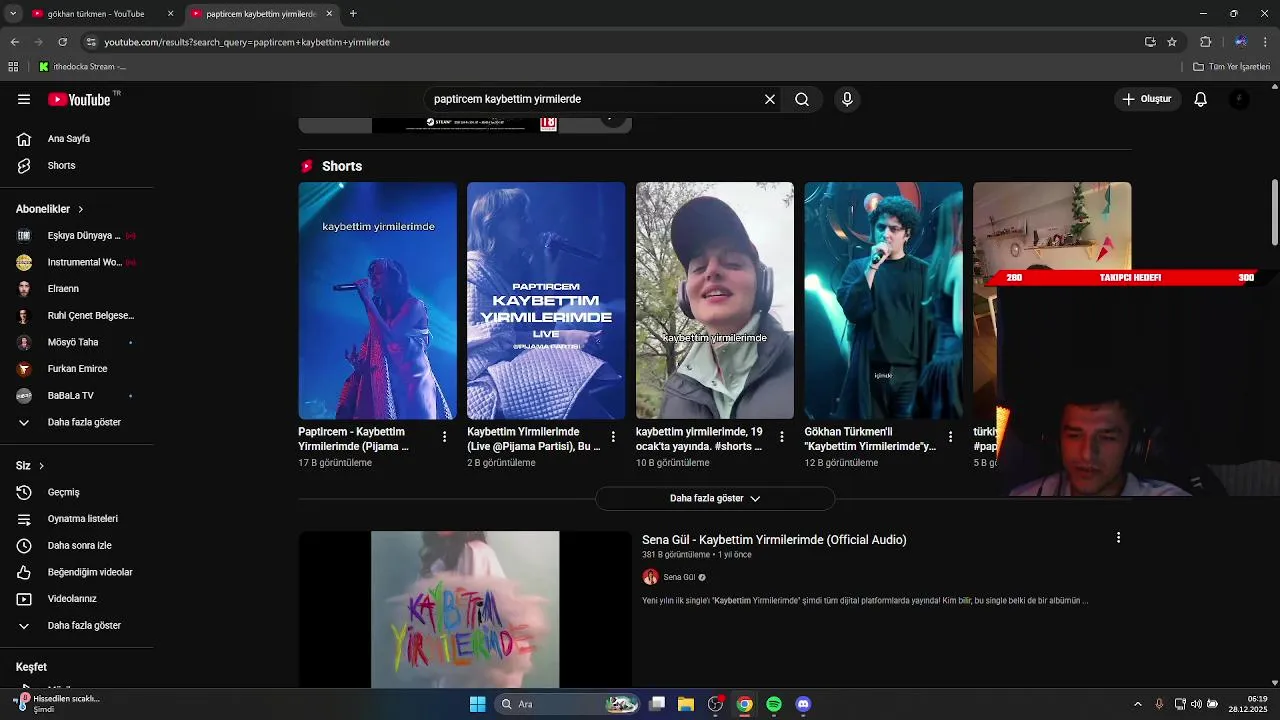Open options menu for Sena Gül video
This screenshot has width=1280, height=720.
(1118, 538)
